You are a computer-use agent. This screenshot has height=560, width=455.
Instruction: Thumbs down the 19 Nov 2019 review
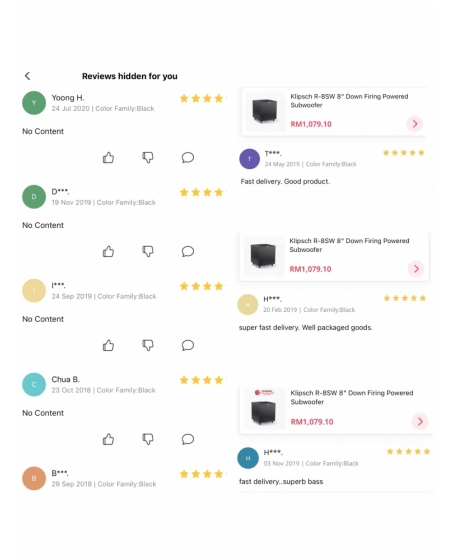click(x=148, y=251)
